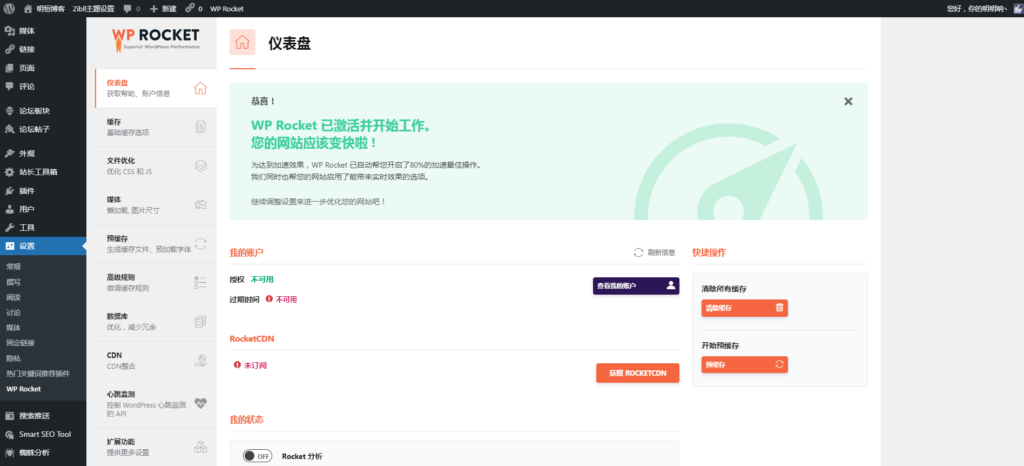Open 热门关键词推荐插件 submenu entry

click(37, 373)
